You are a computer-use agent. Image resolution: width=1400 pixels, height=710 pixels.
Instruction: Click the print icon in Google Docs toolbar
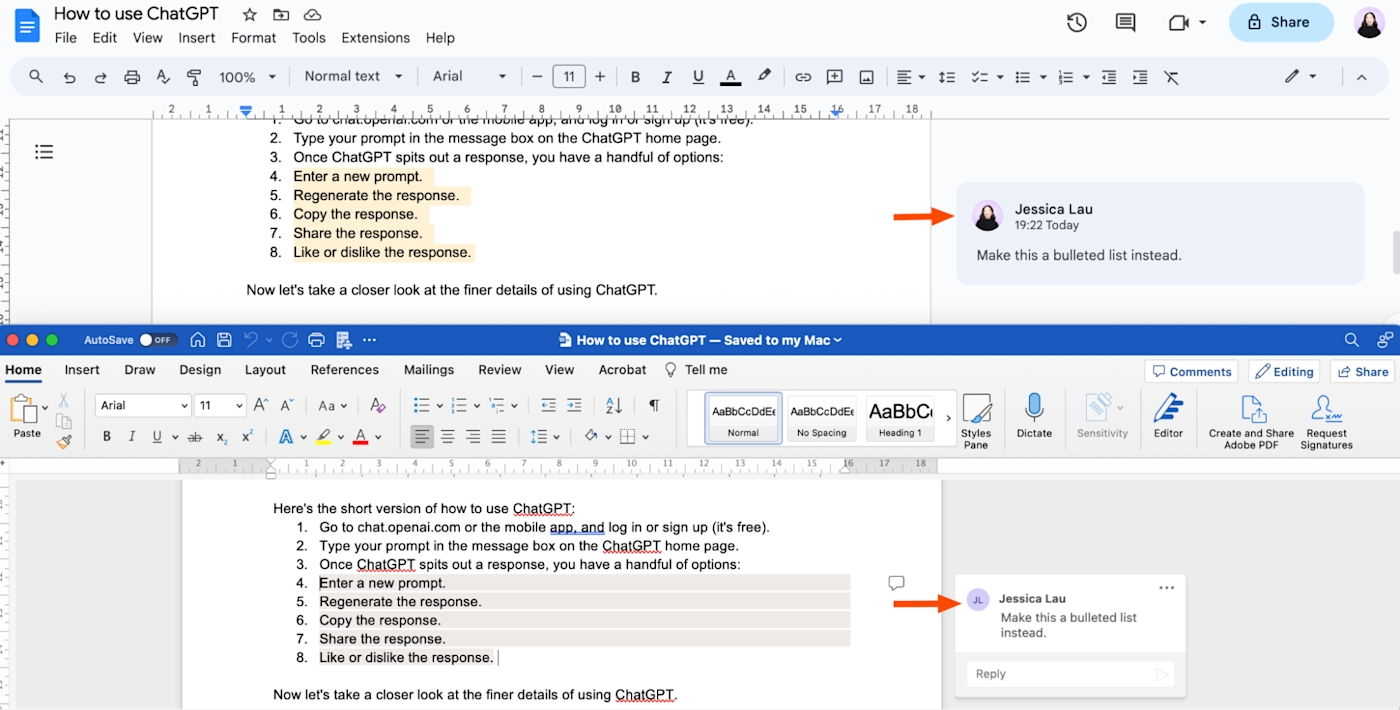click(x=132, y=77)
